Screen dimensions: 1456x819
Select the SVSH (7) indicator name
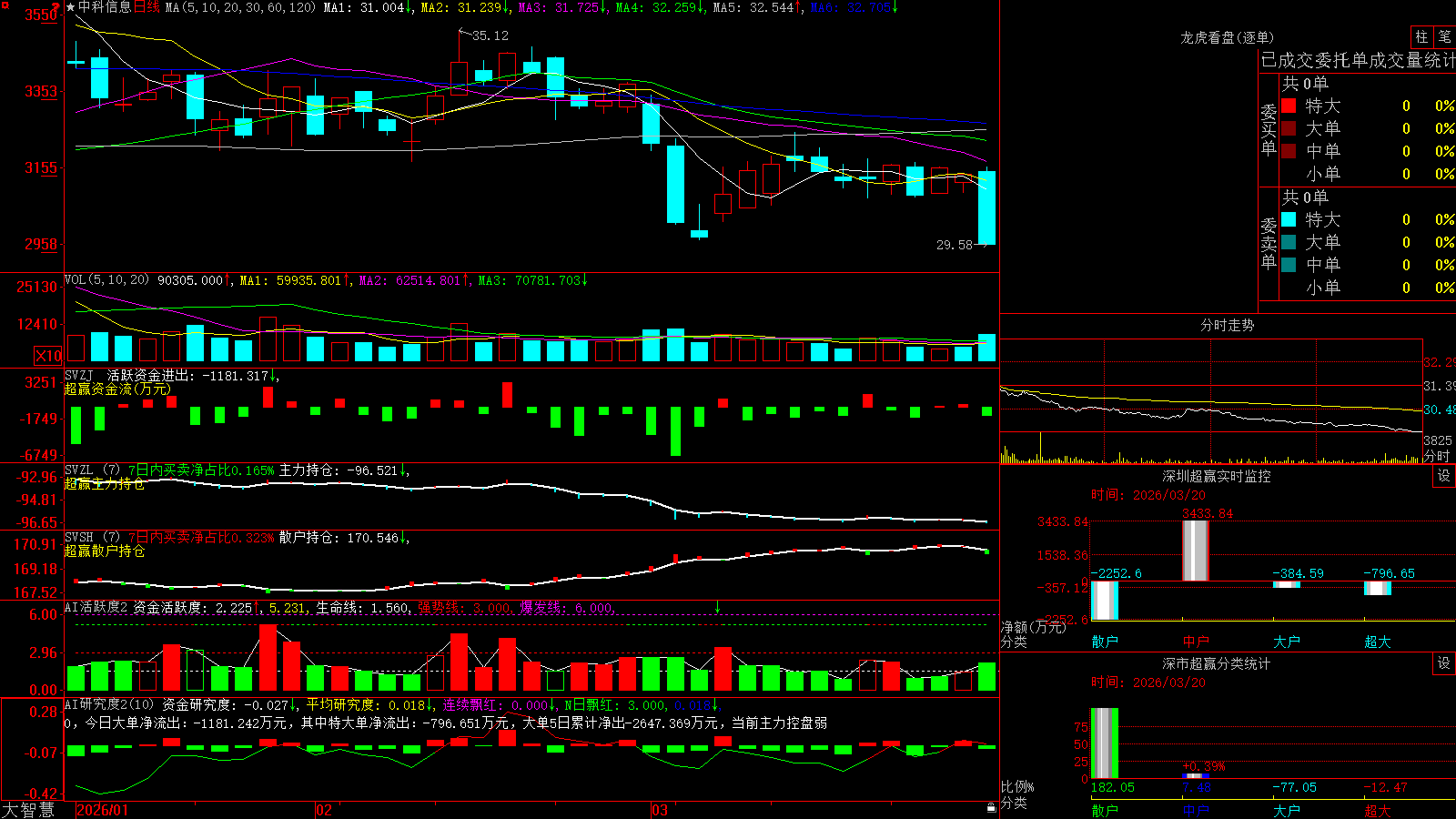92,538
